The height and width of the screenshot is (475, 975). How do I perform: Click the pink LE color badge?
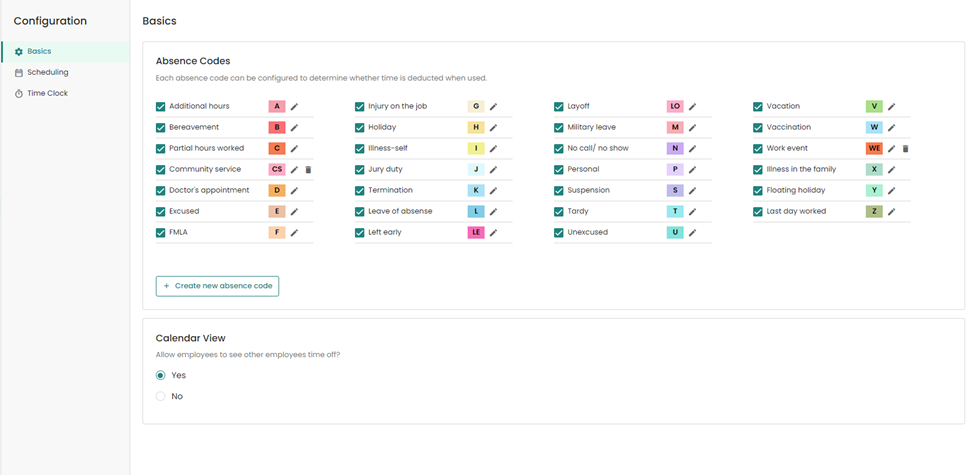(x=476, y=233)
